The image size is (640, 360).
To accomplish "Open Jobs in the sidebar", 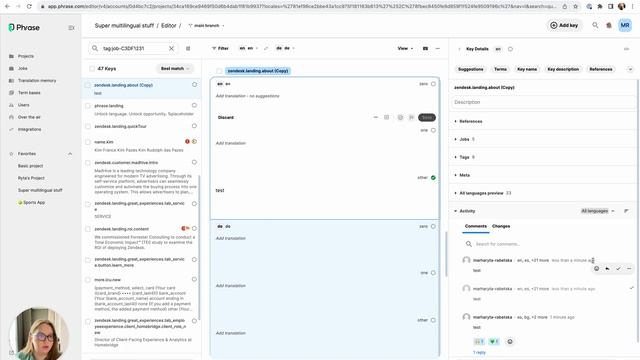I will pos(22,68).
